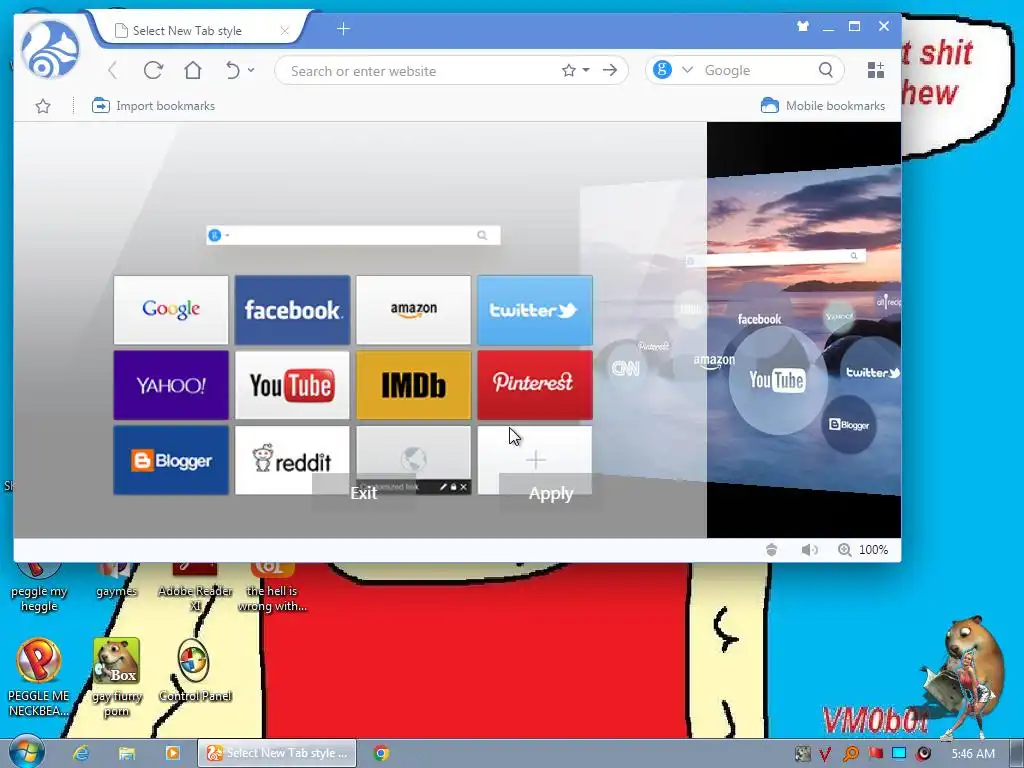The width and height of the screenshot is (1024, 768).
Task: Expand the bookmark star dropdown arrow
Action: click(586, 70)
